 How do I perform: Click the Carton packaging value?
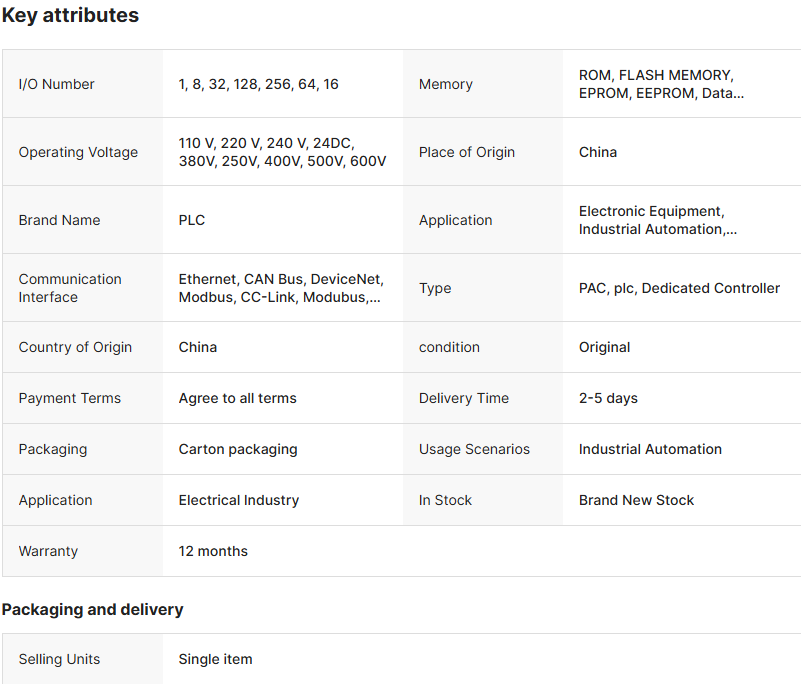click(x=238, y=449)
